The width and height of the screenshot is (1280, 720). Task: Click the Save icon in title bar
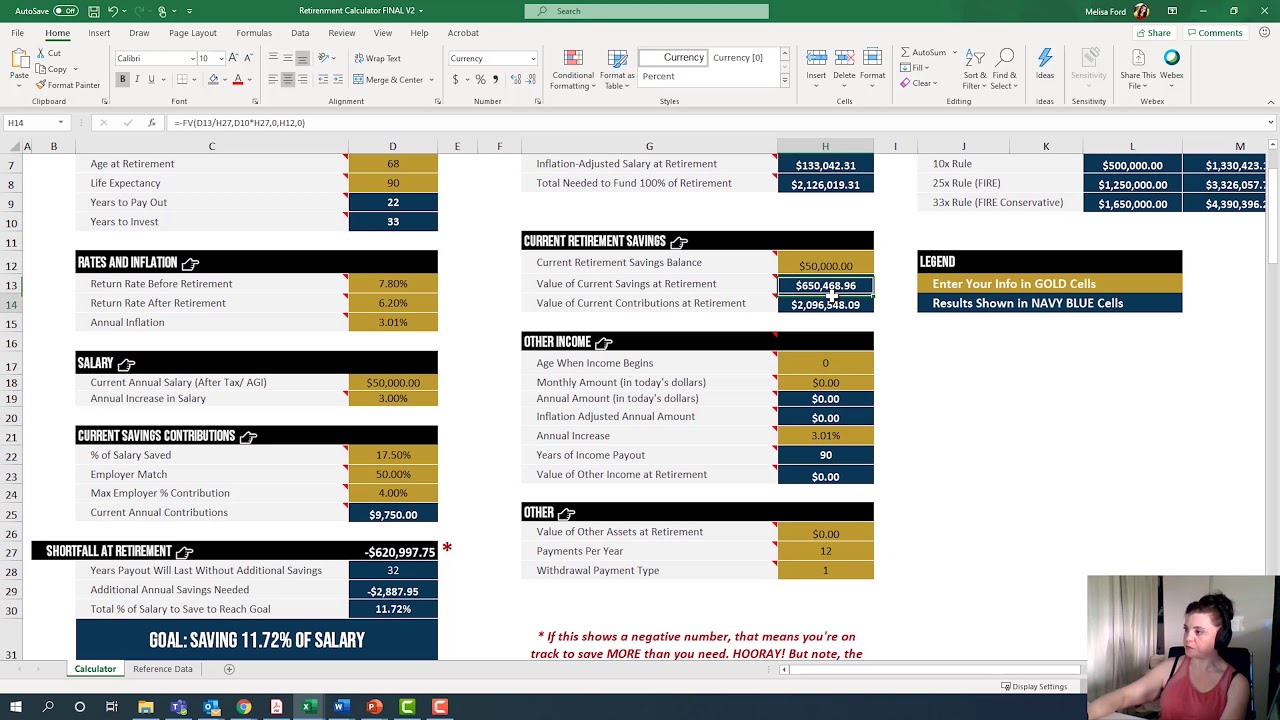(93, 11)
